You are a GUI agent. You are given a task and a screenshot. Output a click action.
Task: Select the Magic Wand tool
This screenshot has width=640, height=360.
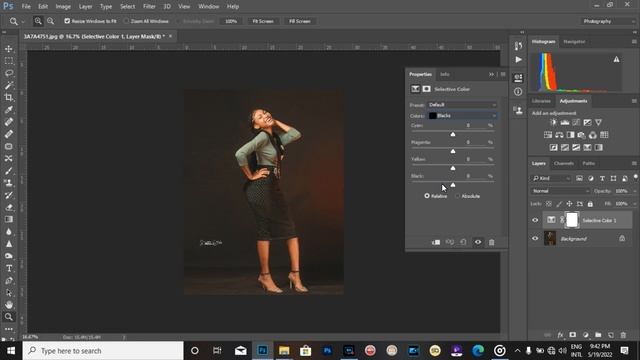[9, 85]
